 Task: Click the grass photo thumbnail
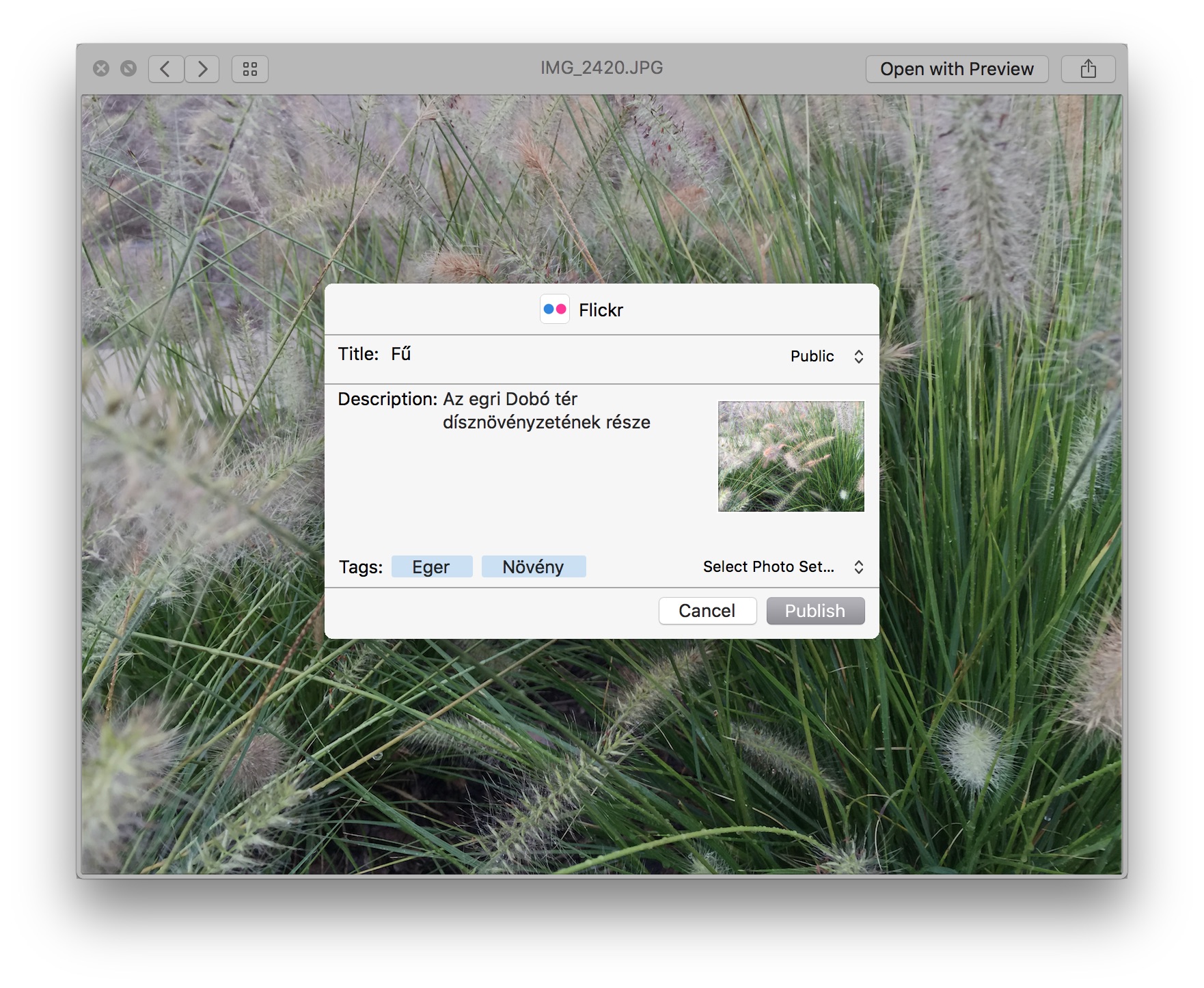(x=791, y=456)
